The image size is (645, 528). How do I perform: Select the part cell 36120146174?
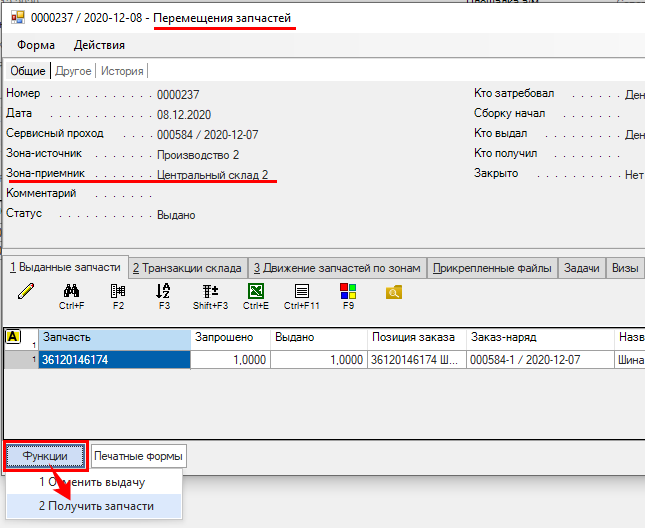[114, 360]
